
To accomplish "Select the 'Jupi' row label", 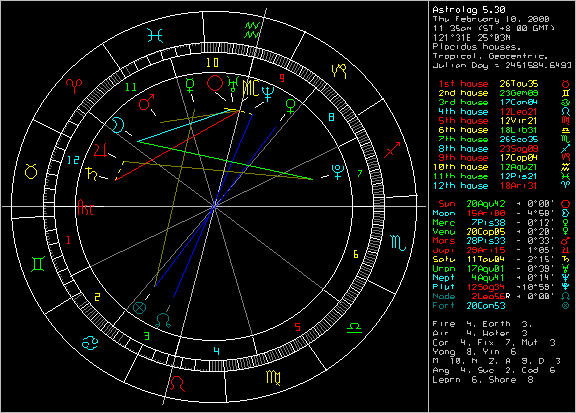I will pos(444,250).
